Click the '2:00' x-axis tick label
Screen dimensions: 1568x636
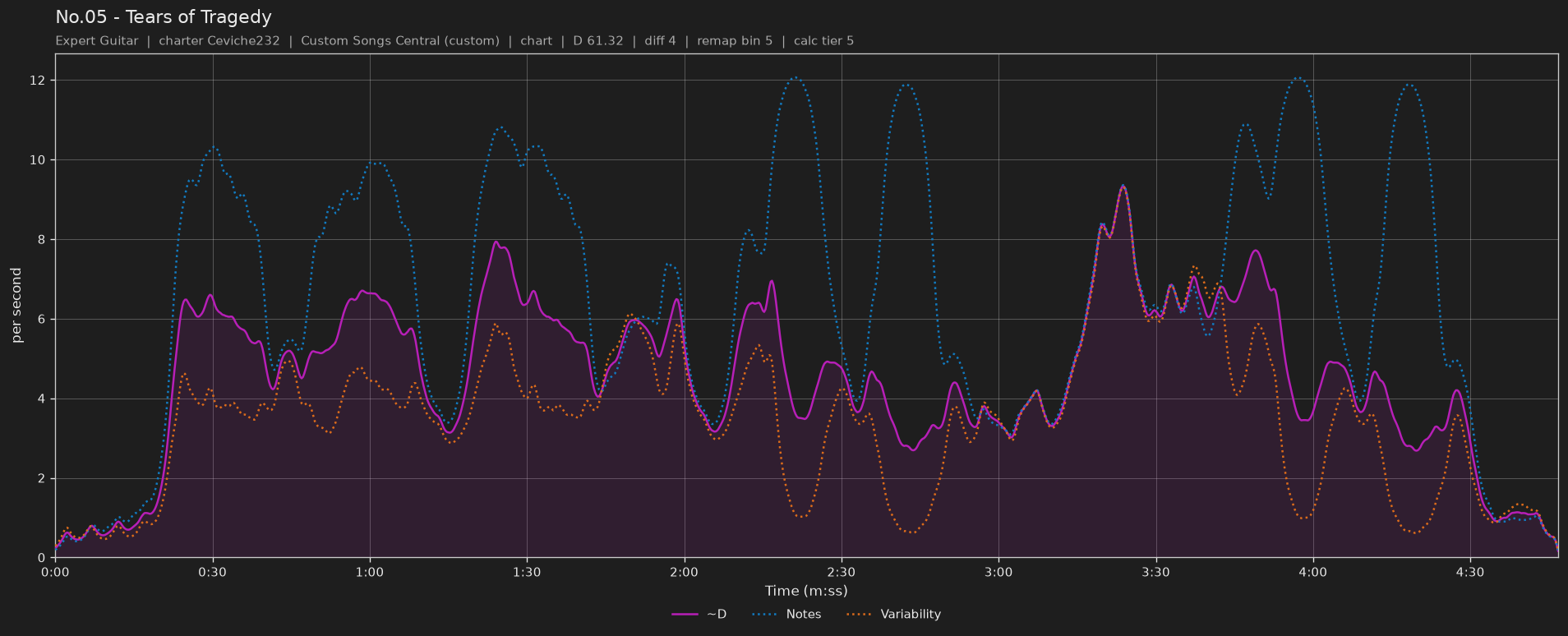click(685, 573)
